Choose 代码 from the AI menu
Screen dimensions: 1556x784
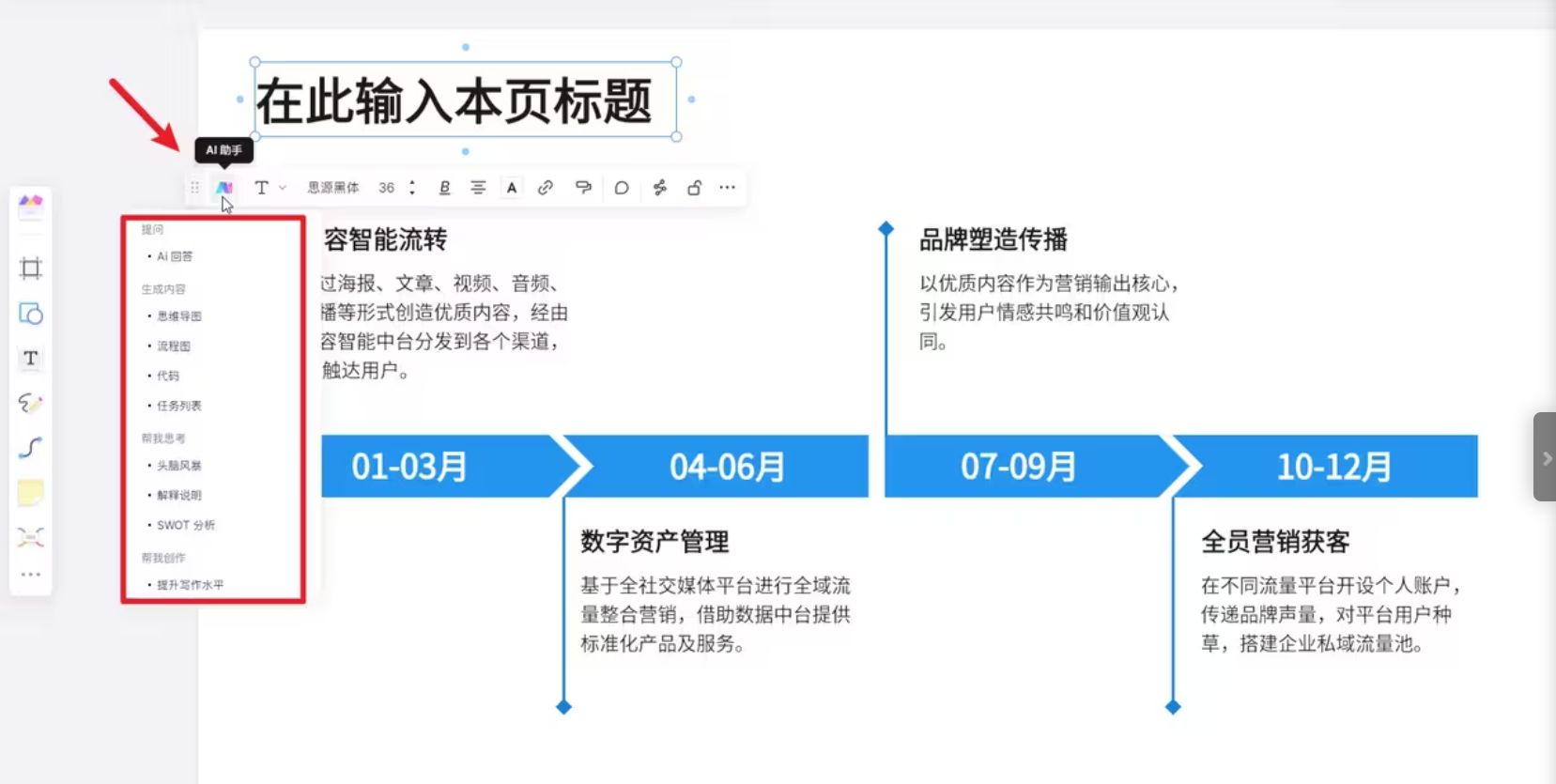click(x=167, y=376)
